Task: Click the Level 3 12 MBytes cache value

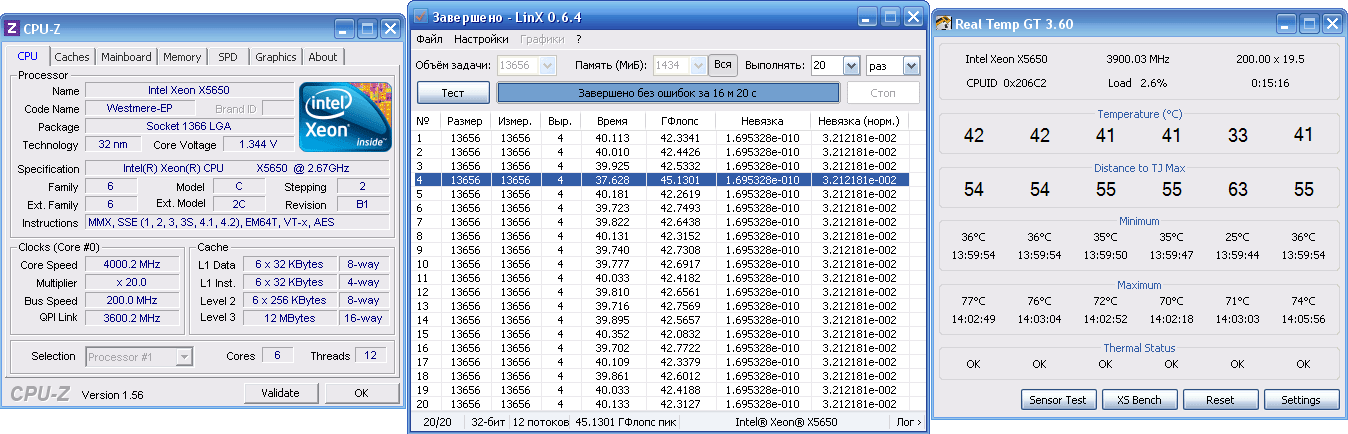Action: (x=289, y=318)
